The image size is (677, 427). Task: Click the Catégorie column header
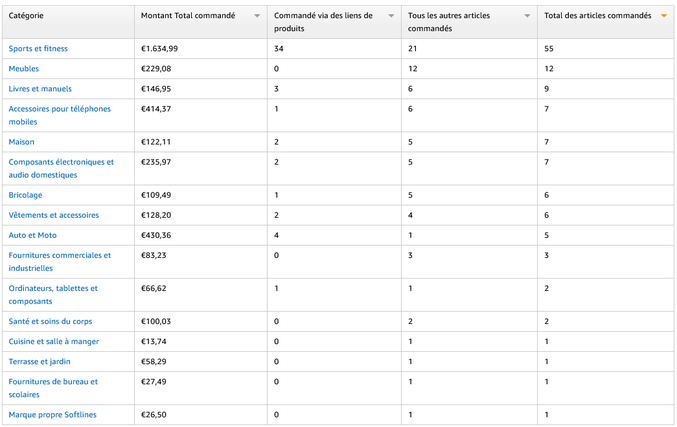pos(26,16)
